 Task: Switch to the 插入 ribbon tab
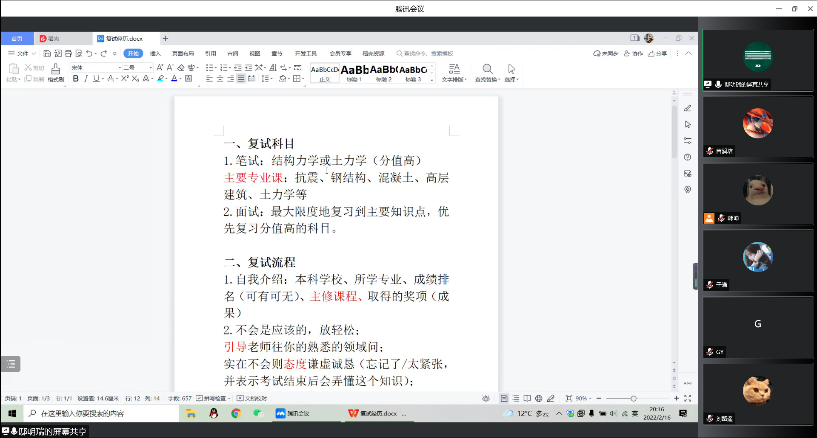coord(155,53)
